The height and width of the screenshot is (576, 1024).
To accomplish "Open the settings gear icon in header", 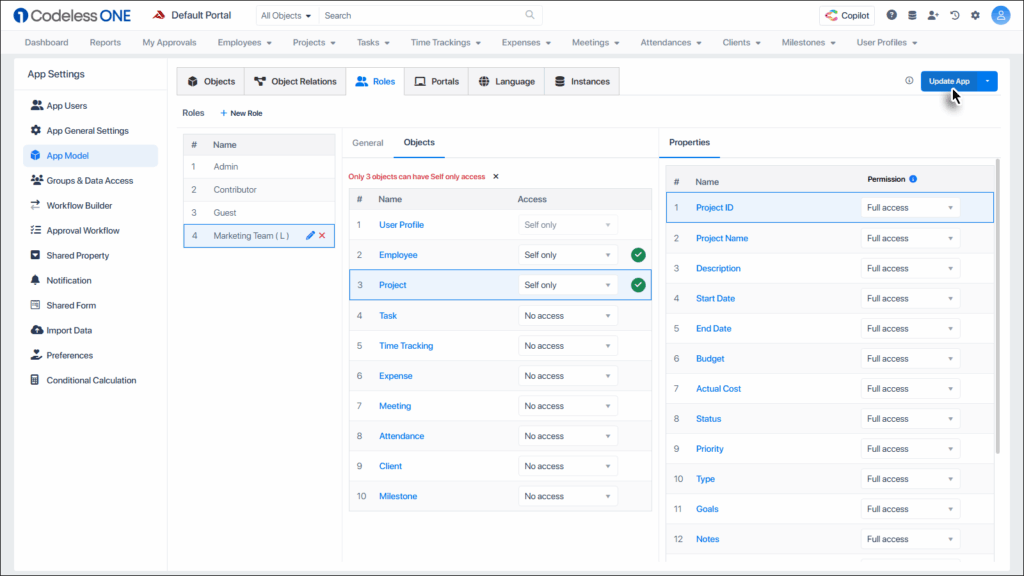I will 976,15.
